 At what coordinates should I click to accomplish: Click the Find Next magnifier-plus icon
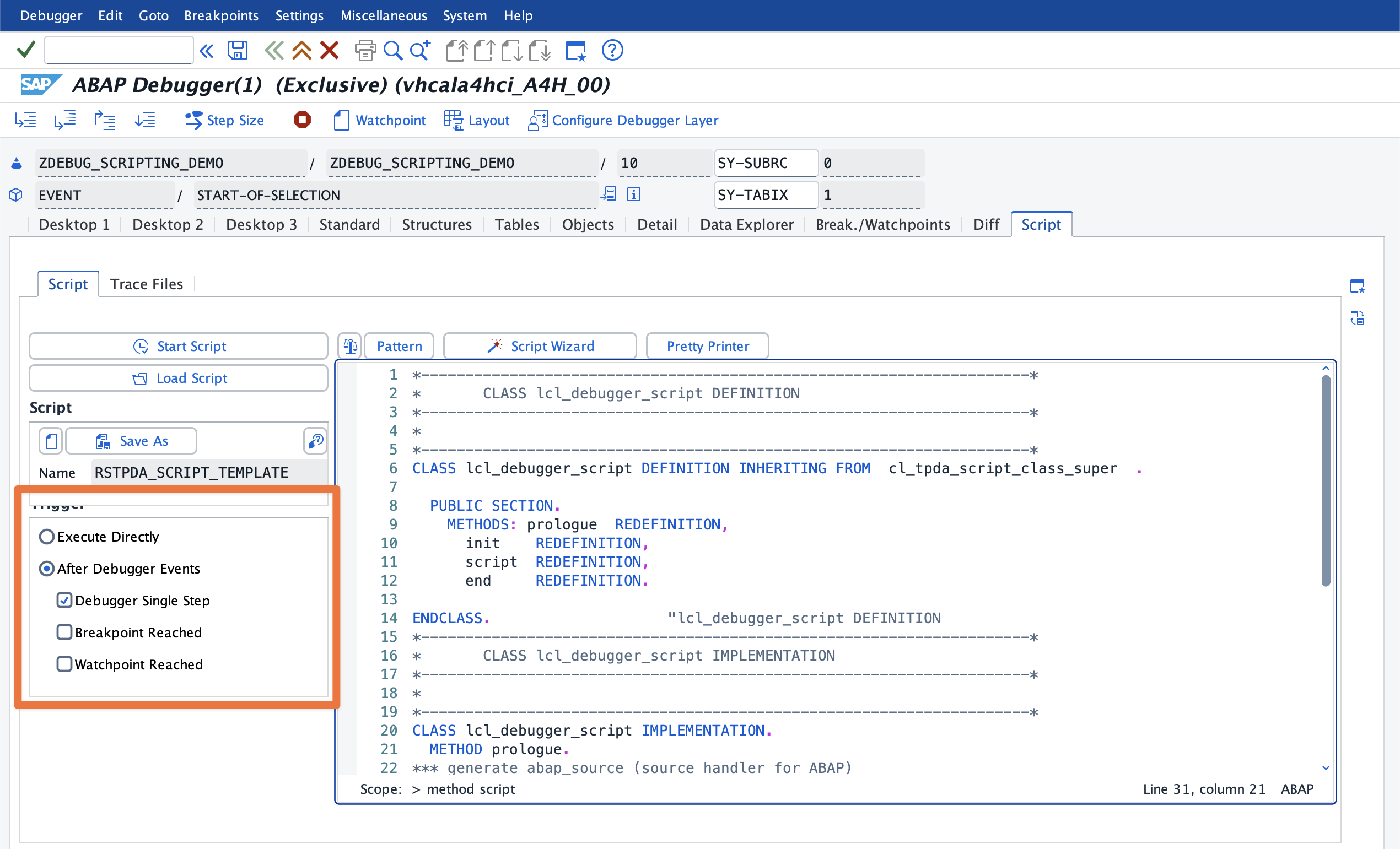[421, 51]
